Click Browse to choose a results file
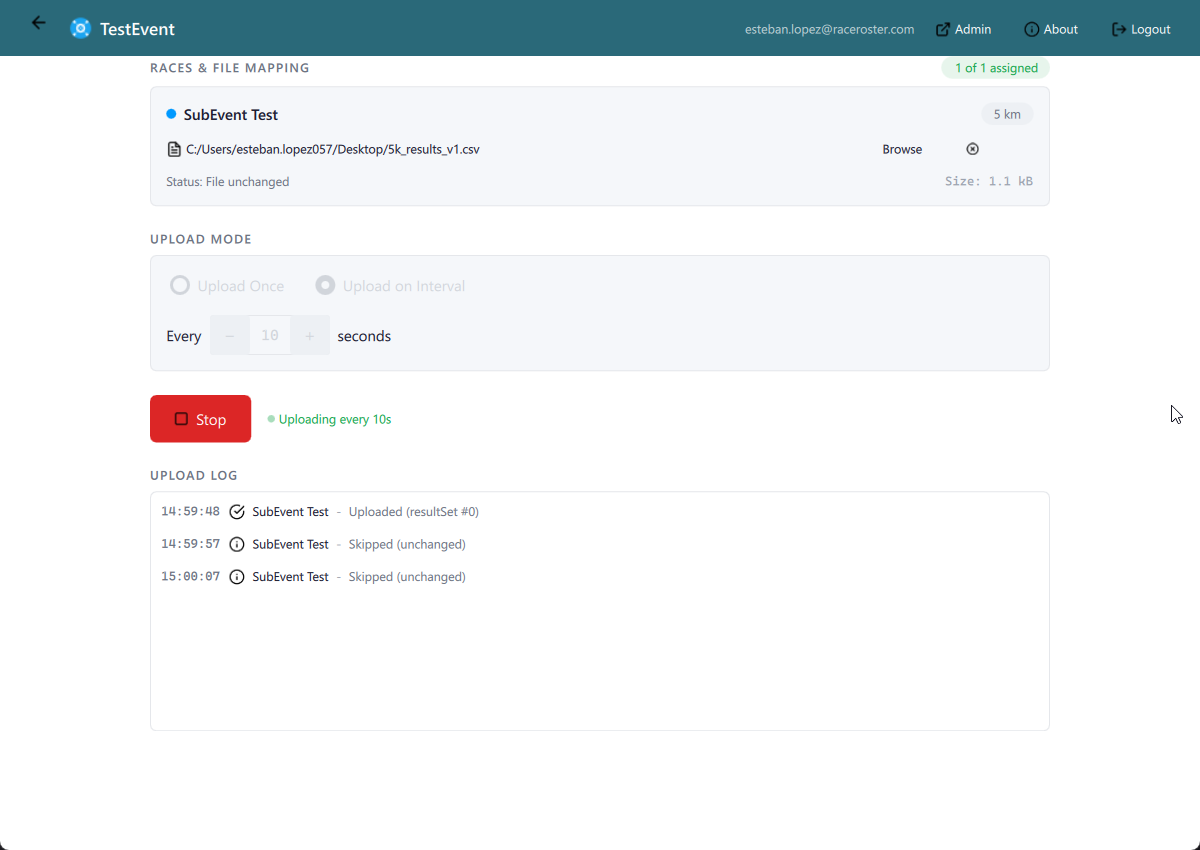 click(x=901, y=148)
